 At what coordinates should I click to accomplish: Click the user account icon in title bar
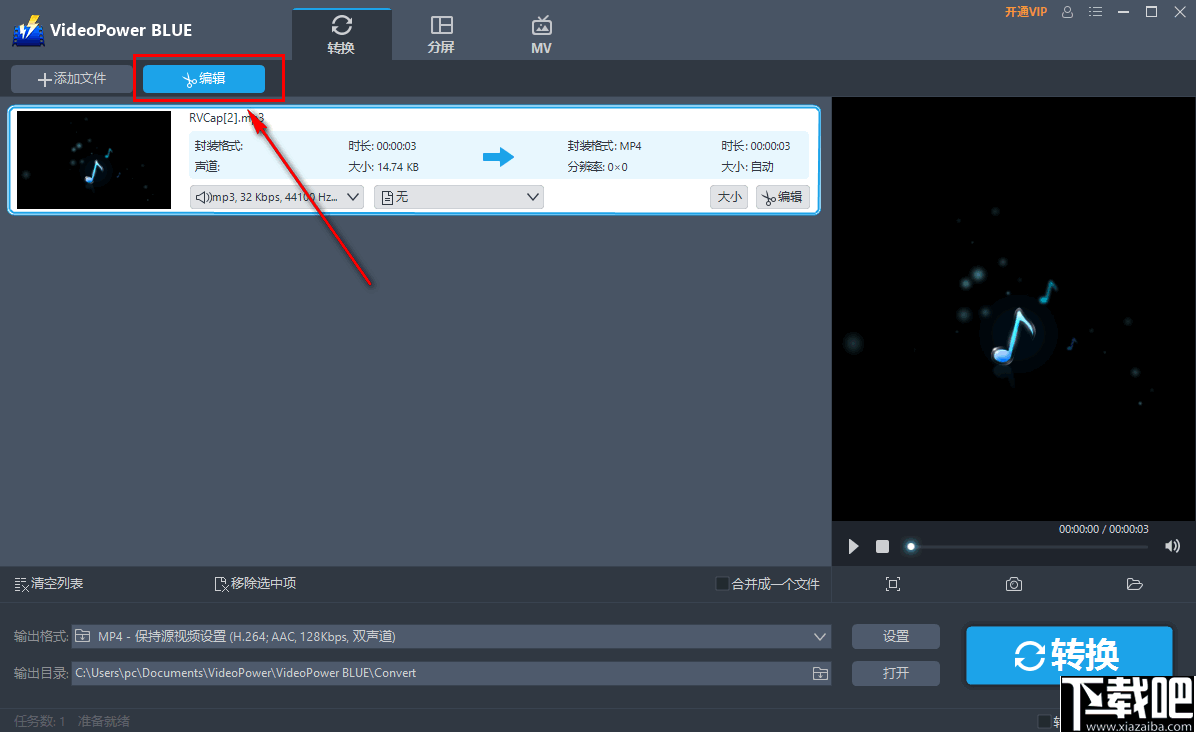pos(1066,12)
